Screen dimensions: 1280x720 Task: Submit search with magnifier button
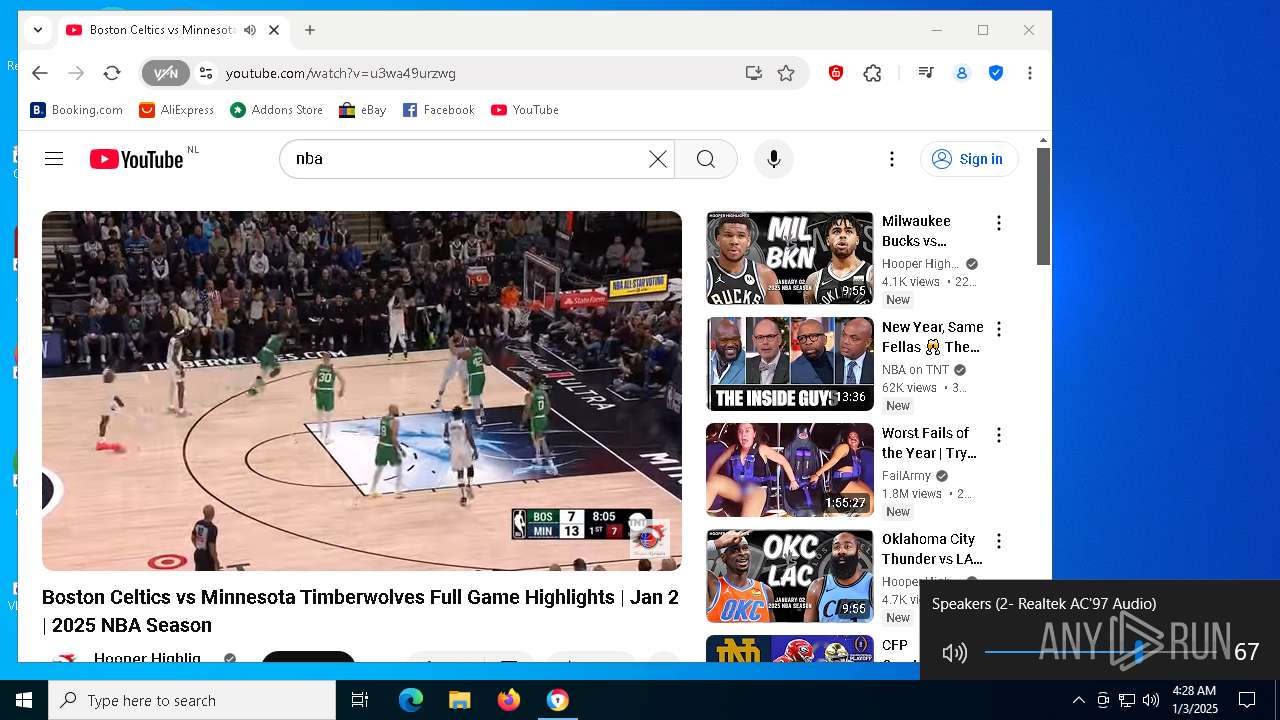pyautogui.click(x=706, y=159)
